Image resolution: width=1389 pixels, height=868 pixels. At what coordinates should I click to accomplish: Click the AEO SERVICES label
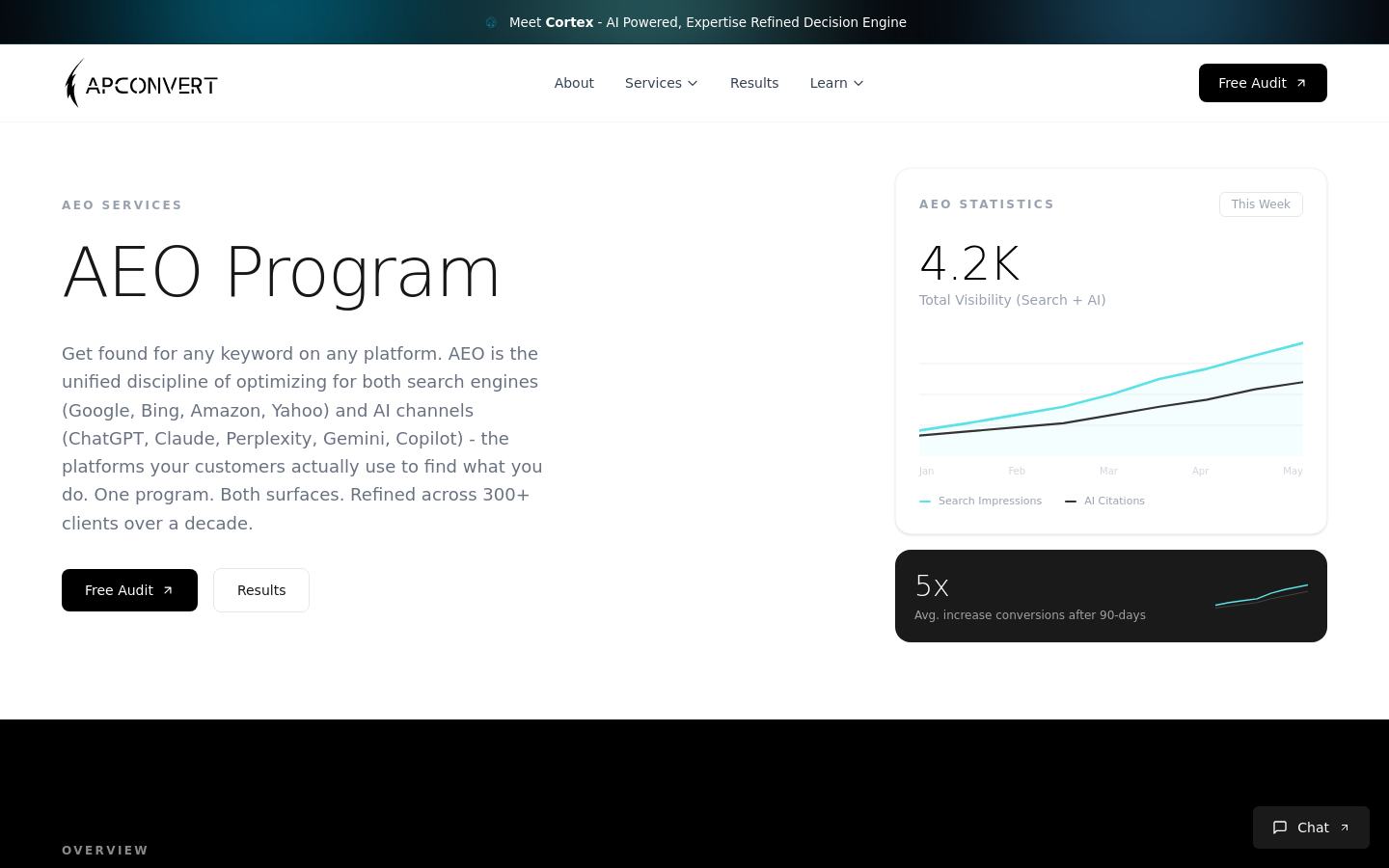pyautogui.click(x=123, y=205)
